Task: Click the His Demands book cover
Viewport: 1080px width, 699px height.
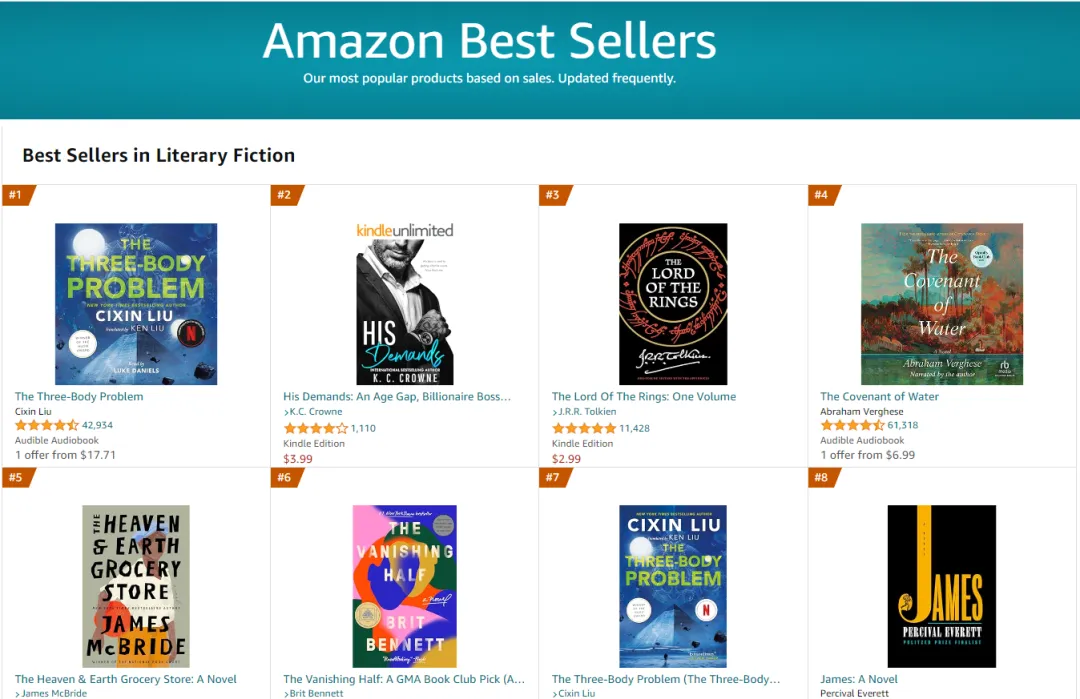Action: [x=404, y=304]
